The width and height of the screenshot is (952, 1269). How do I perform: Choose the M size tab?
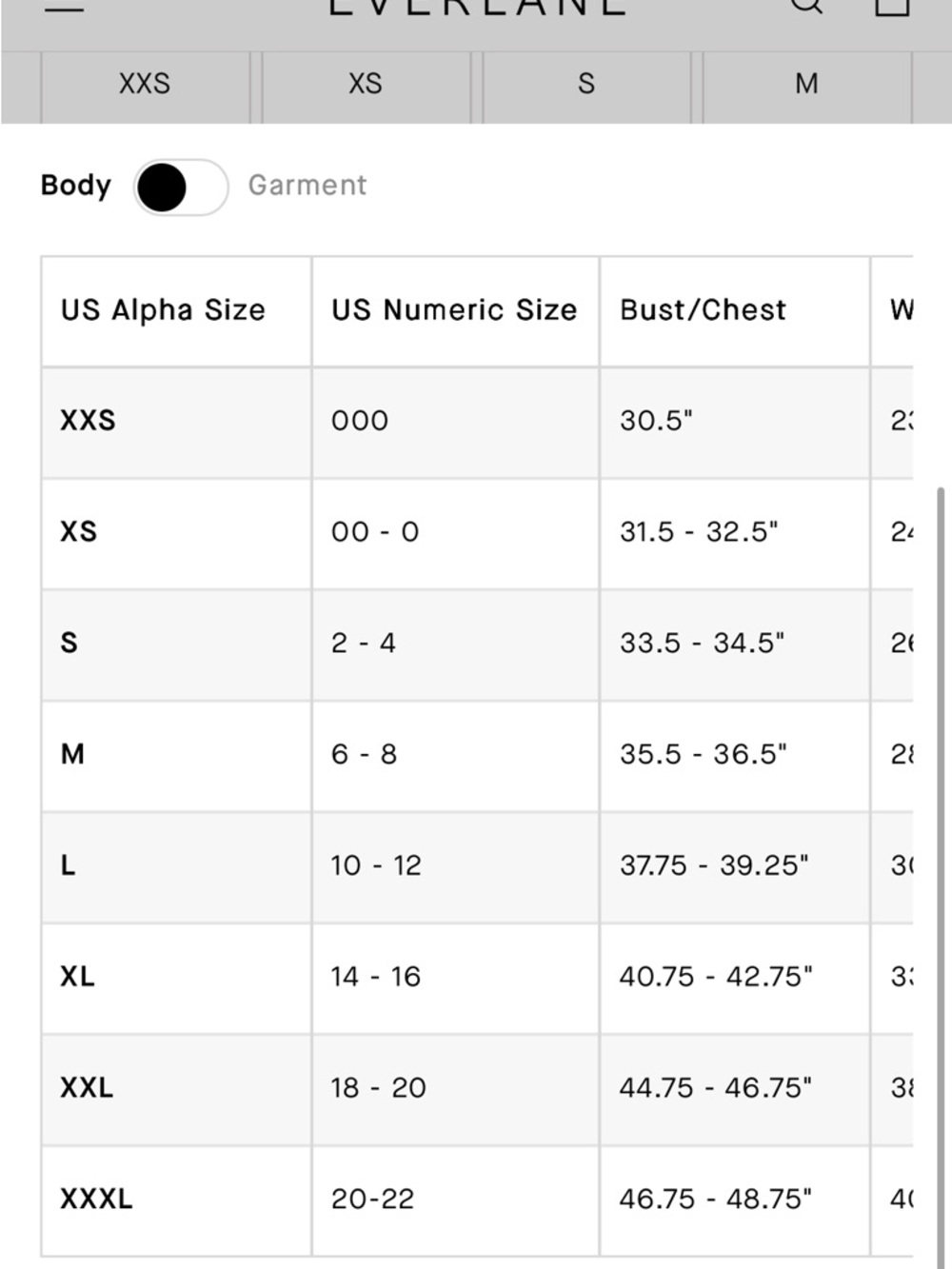point(807,84)
